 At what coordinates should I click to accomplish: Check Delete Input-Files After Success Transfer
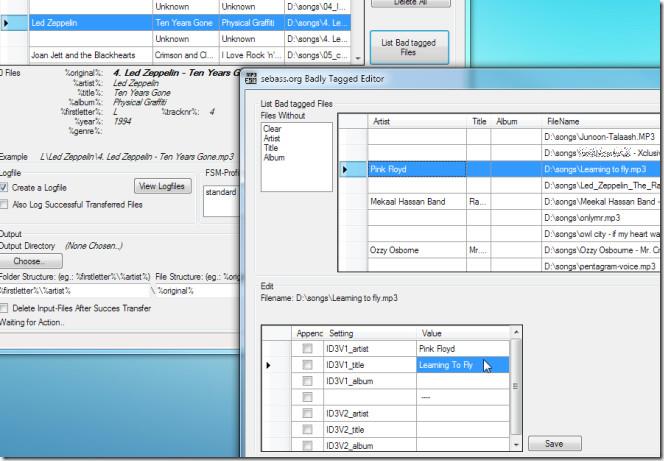(6, 308)
